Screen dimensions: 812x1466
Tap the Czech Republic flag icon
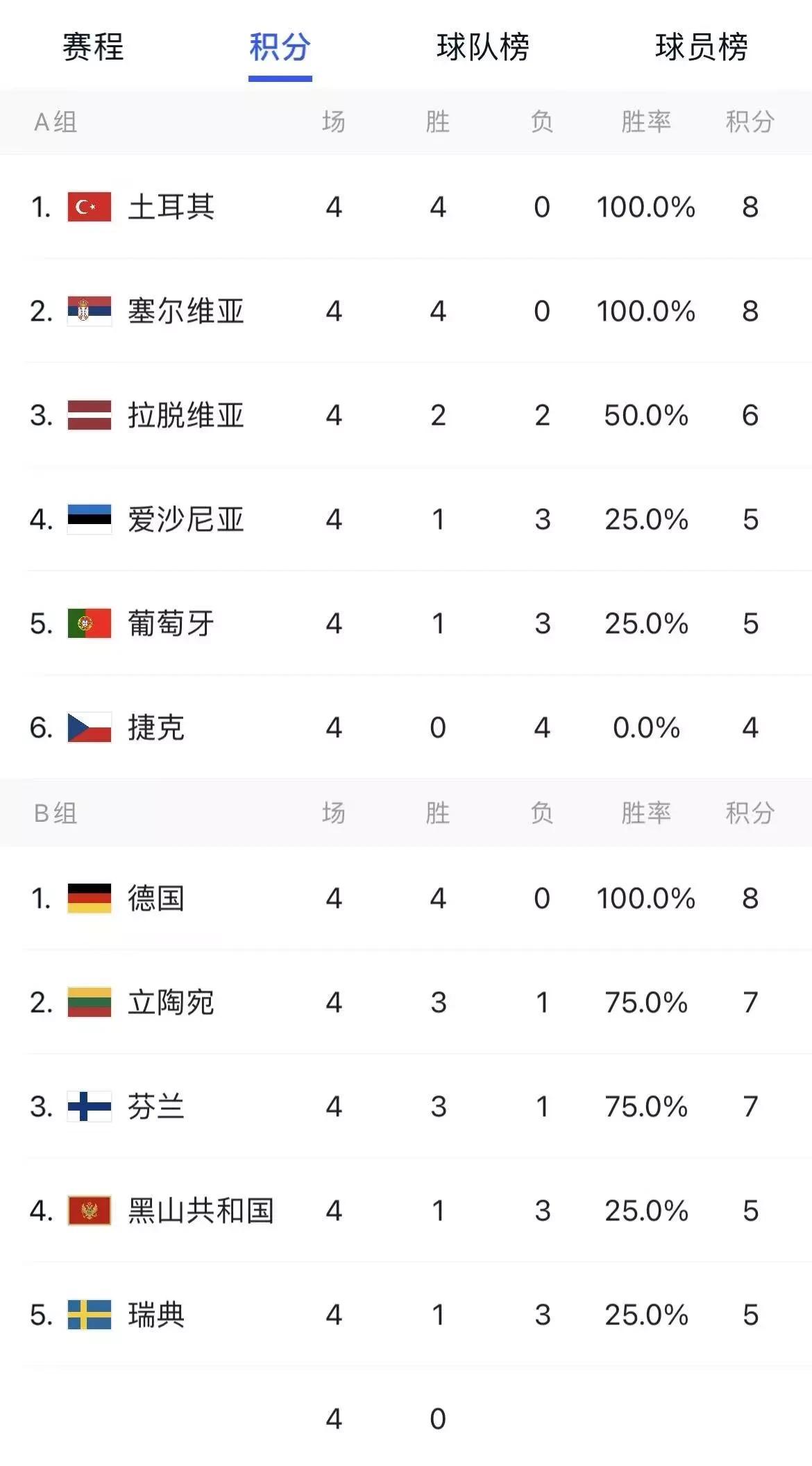coord(90,727)
